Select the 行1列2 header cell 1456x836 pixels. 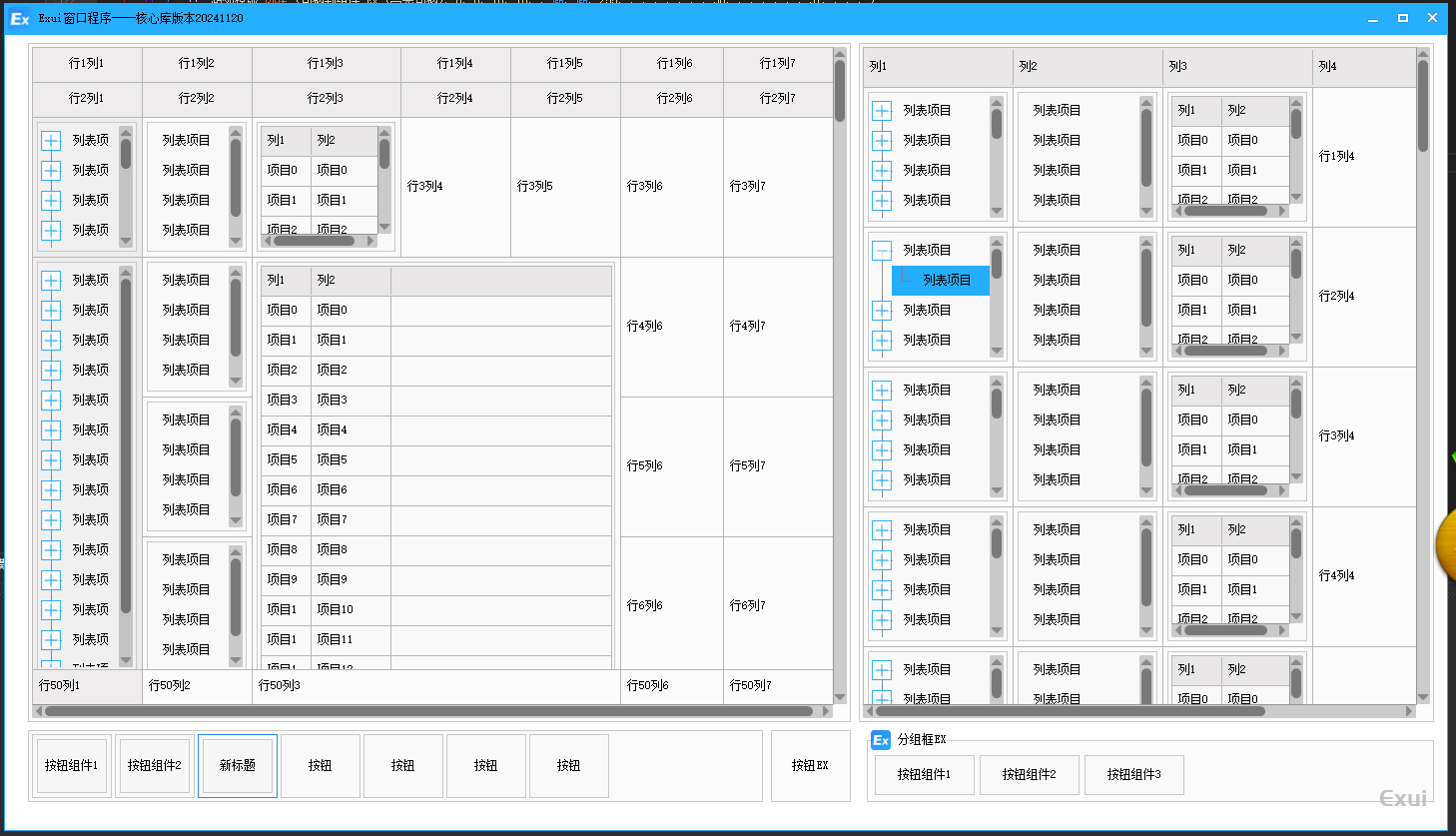click(197, 64)
